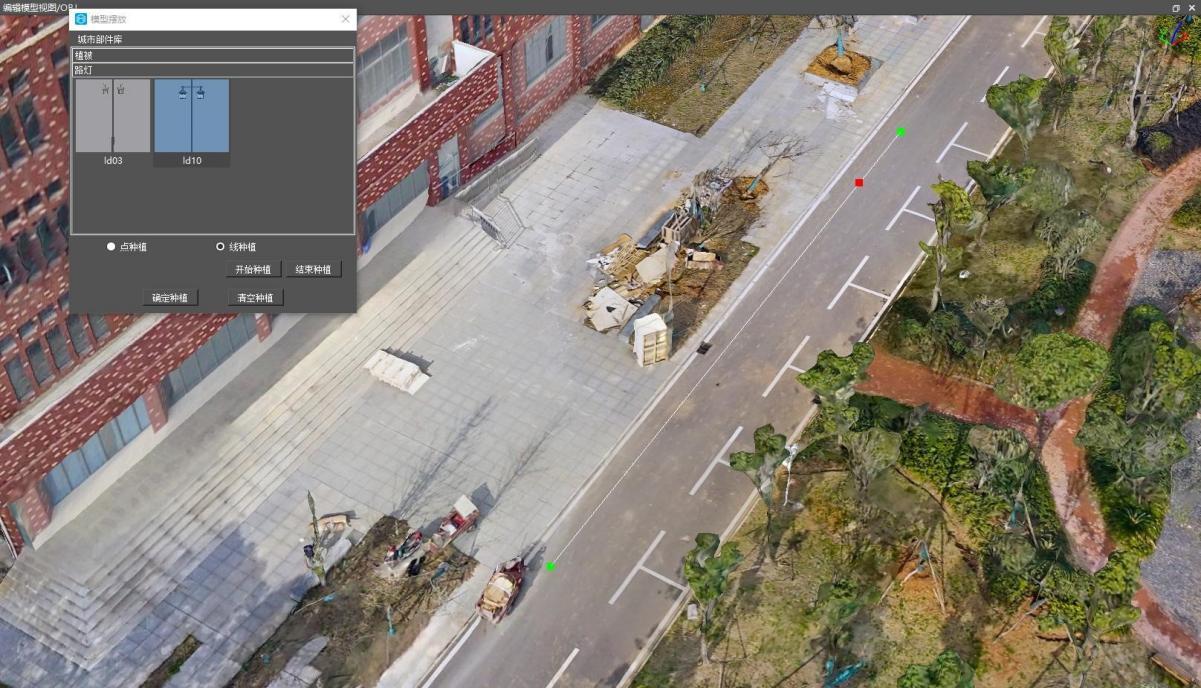Close the 编辑模型视图 panel

pos(1192,7)
